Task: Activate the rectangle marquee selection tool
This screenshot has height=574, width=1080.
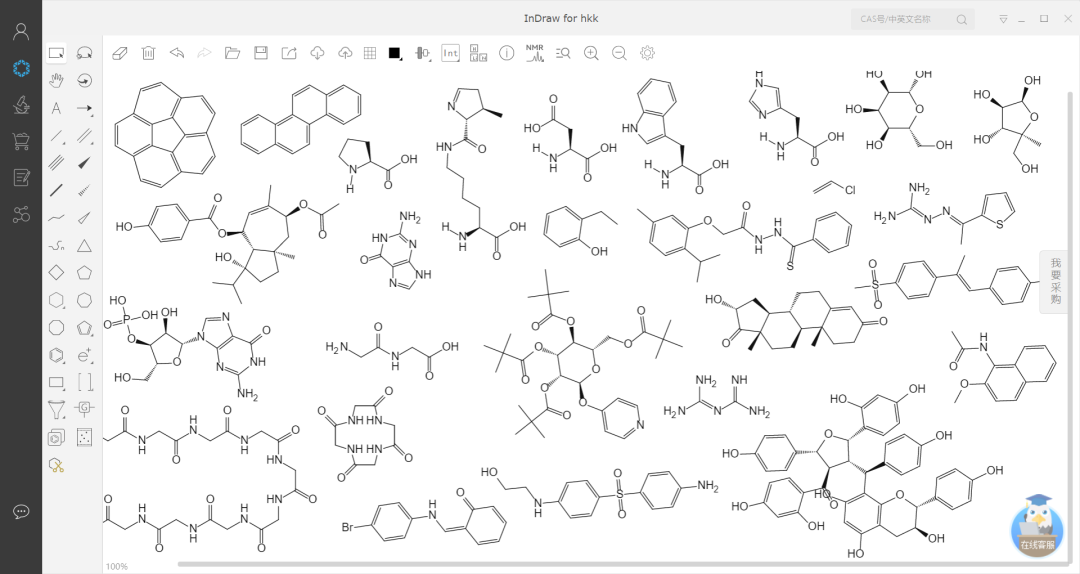Action: point(57,53)
